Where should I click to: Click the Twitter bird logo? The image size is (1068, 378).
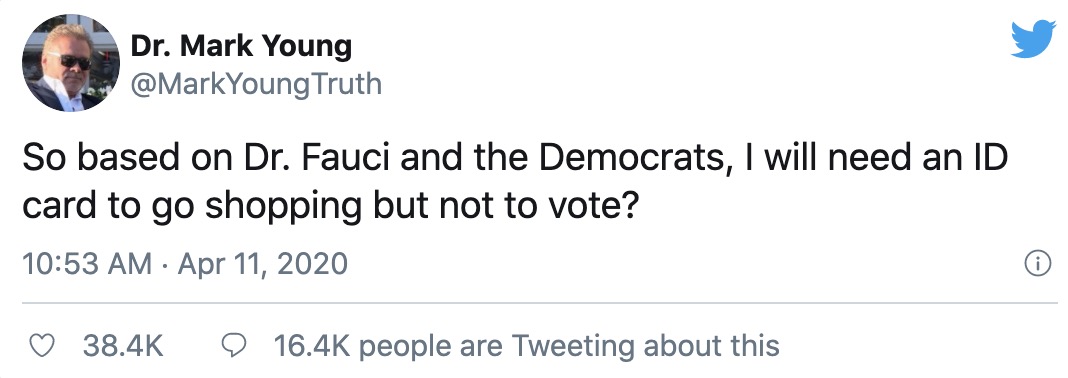tap(1033, 40)
